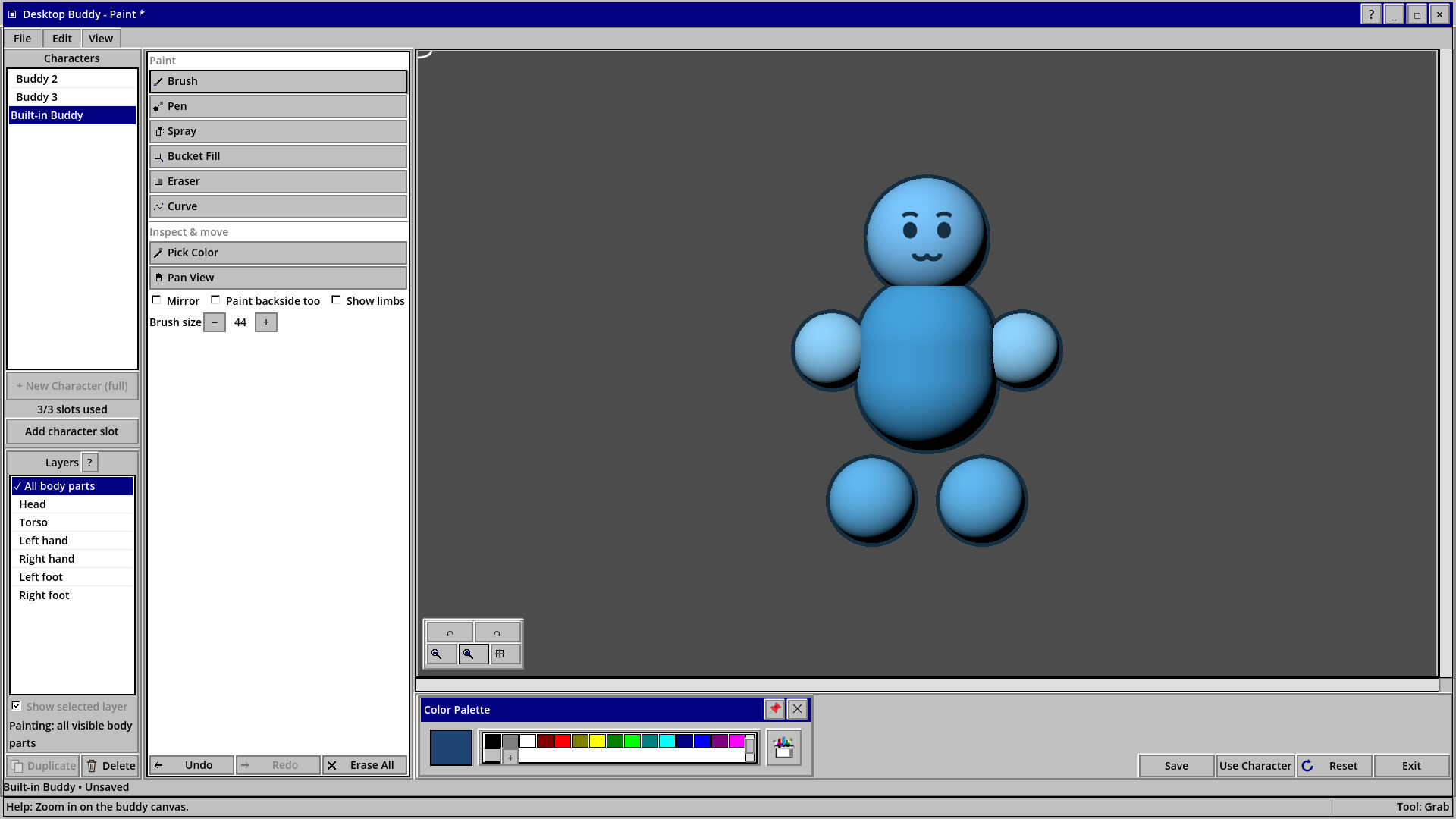1456x819 pixels.
Task: Rotate the buddy view clockwise
Action: coord(497,632)
